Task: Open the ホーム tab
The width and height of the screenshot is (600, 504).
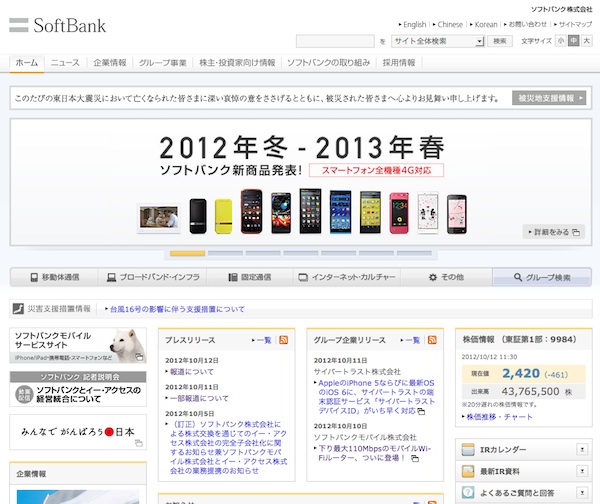Action: pyautogui.click(x=27, y=63)
